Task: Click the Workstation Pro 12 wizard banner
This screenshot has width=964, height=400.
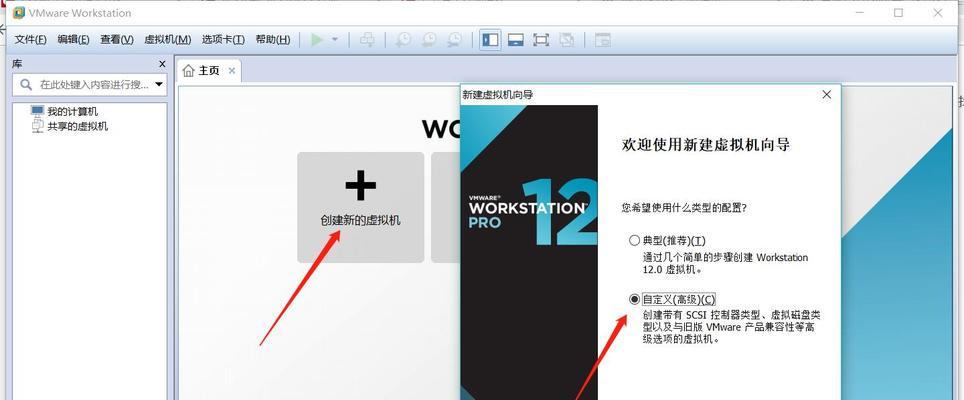Action: pos(529,253)
